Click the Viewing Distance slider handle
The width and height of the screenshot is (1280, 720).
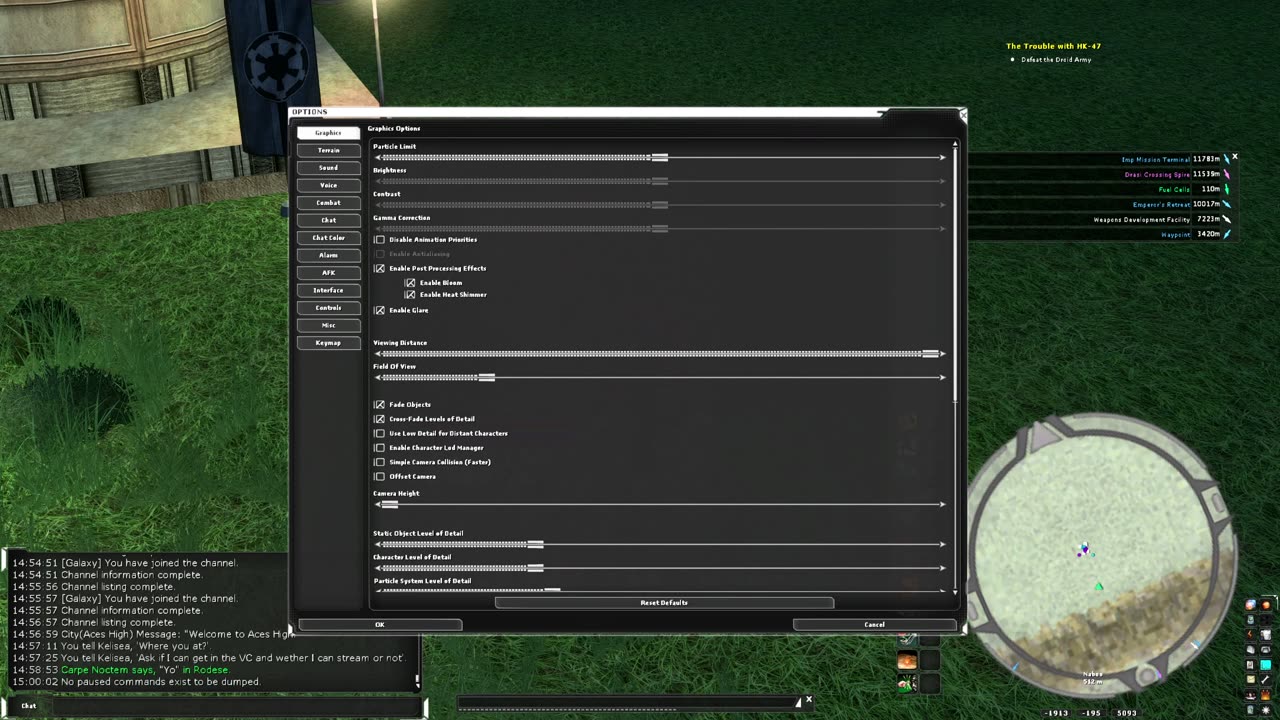pyautogui.click(x=931, y=354)
